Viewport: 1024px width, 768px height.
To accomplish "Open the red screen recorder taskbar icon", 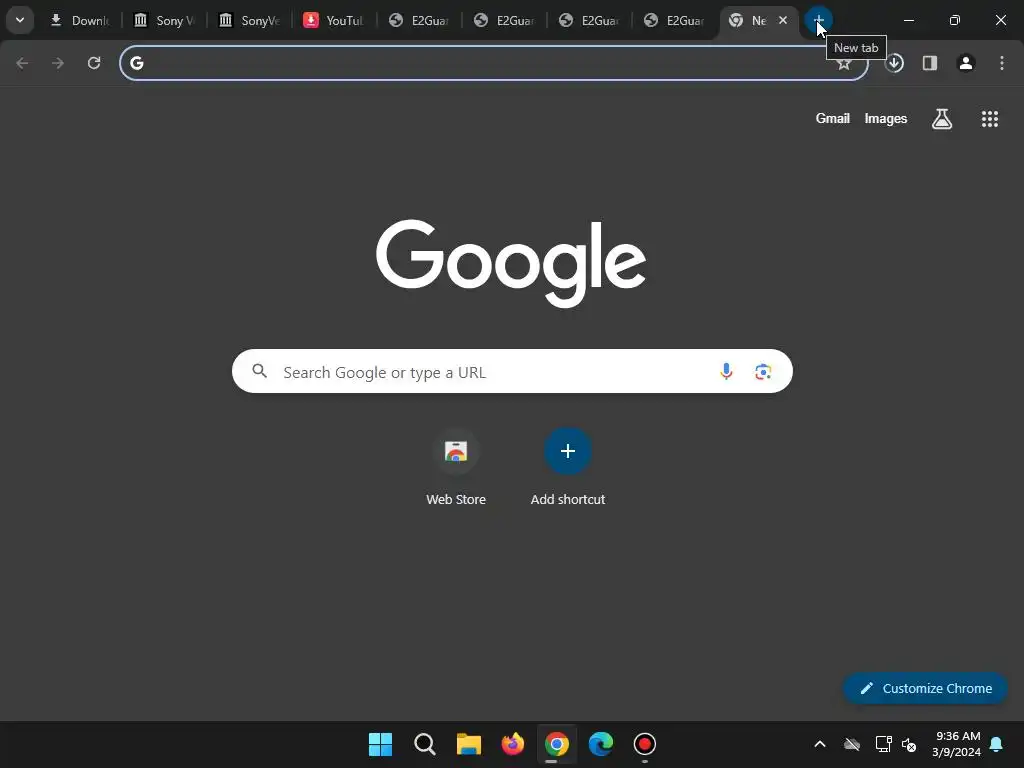I will pyautogui.click(x=645, y=744).
